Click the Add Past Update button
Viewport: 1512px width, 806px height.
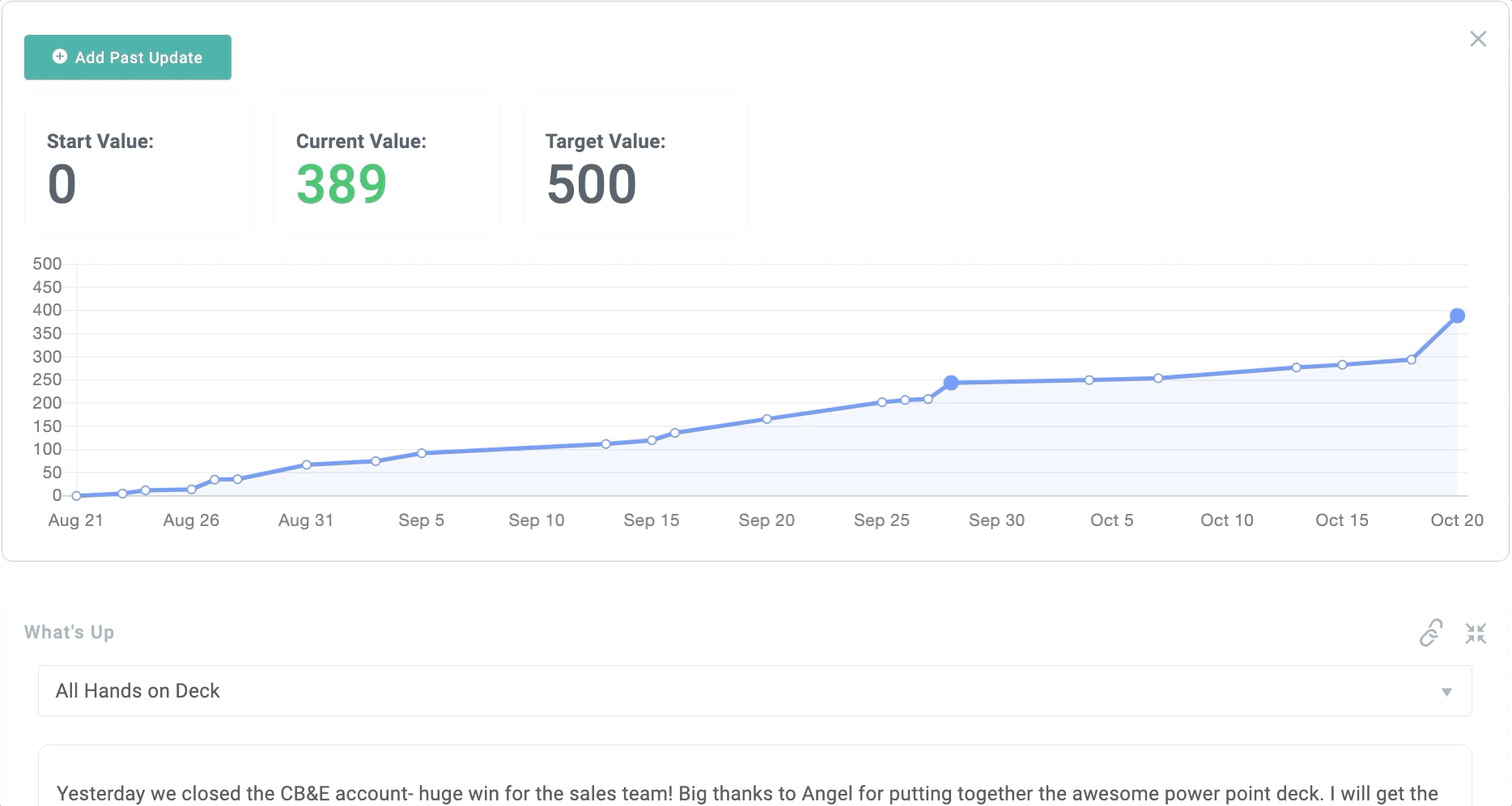click(128, 57)
